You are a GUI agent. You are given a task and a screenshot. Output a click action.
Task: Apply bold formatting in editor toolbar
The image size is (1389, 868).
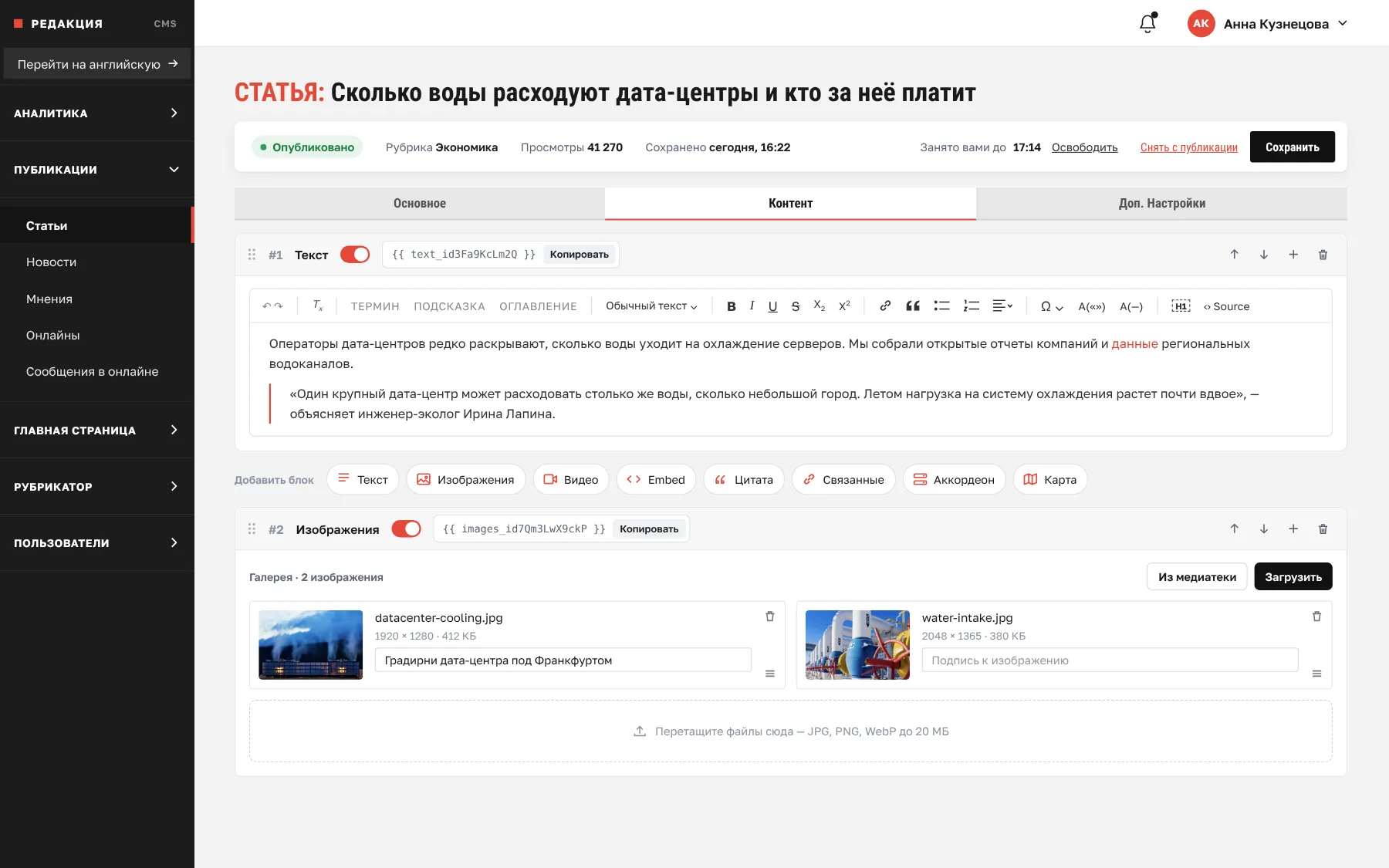coord(731,306)
